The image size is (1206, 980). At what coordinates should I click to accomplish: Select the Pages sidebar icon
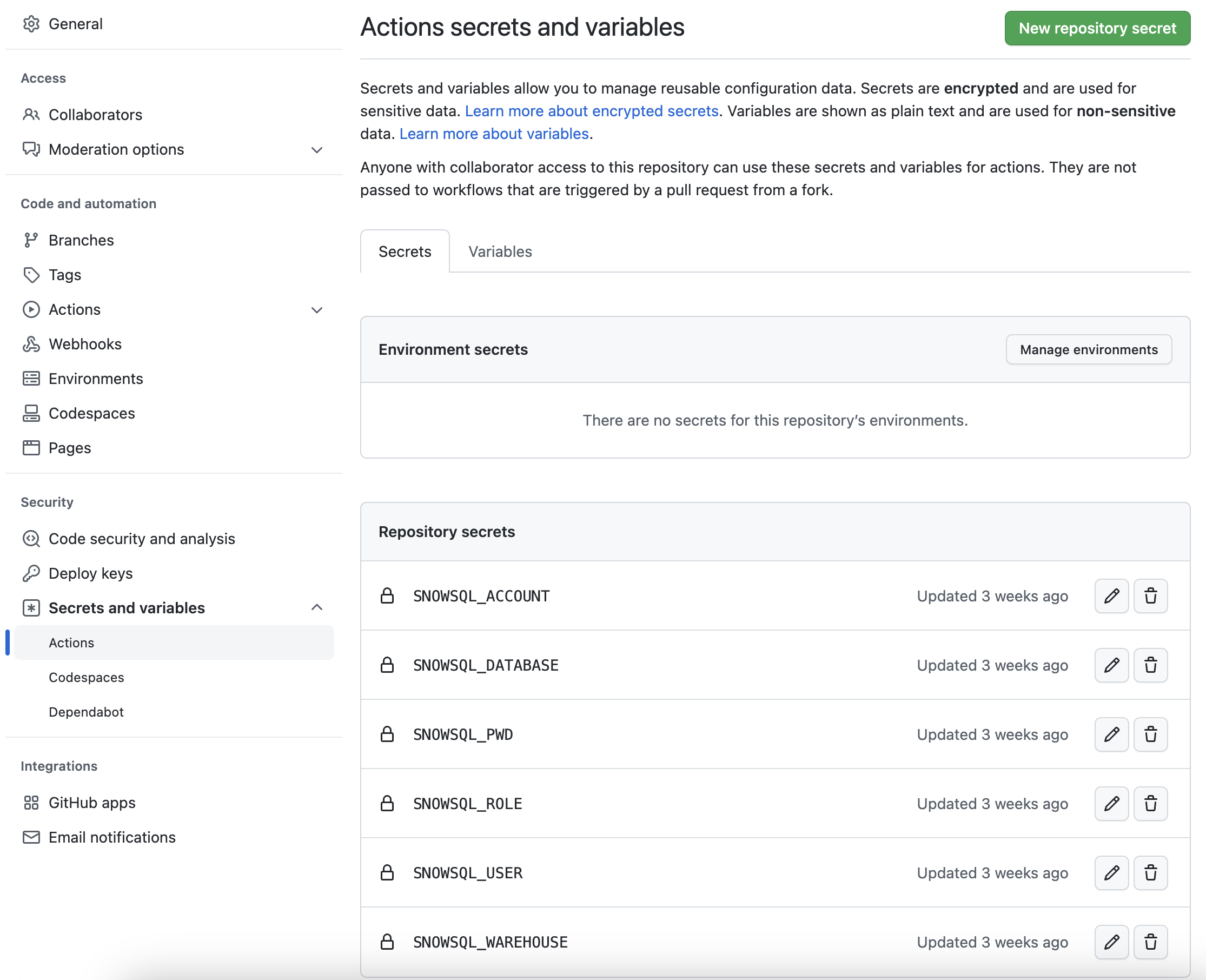point(31,448)
